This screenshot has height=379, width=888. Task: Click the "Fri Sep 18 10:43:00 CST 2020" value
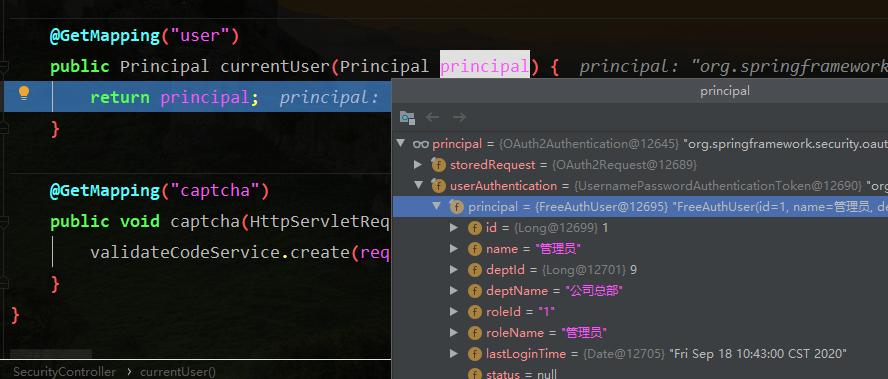(758, 354)
